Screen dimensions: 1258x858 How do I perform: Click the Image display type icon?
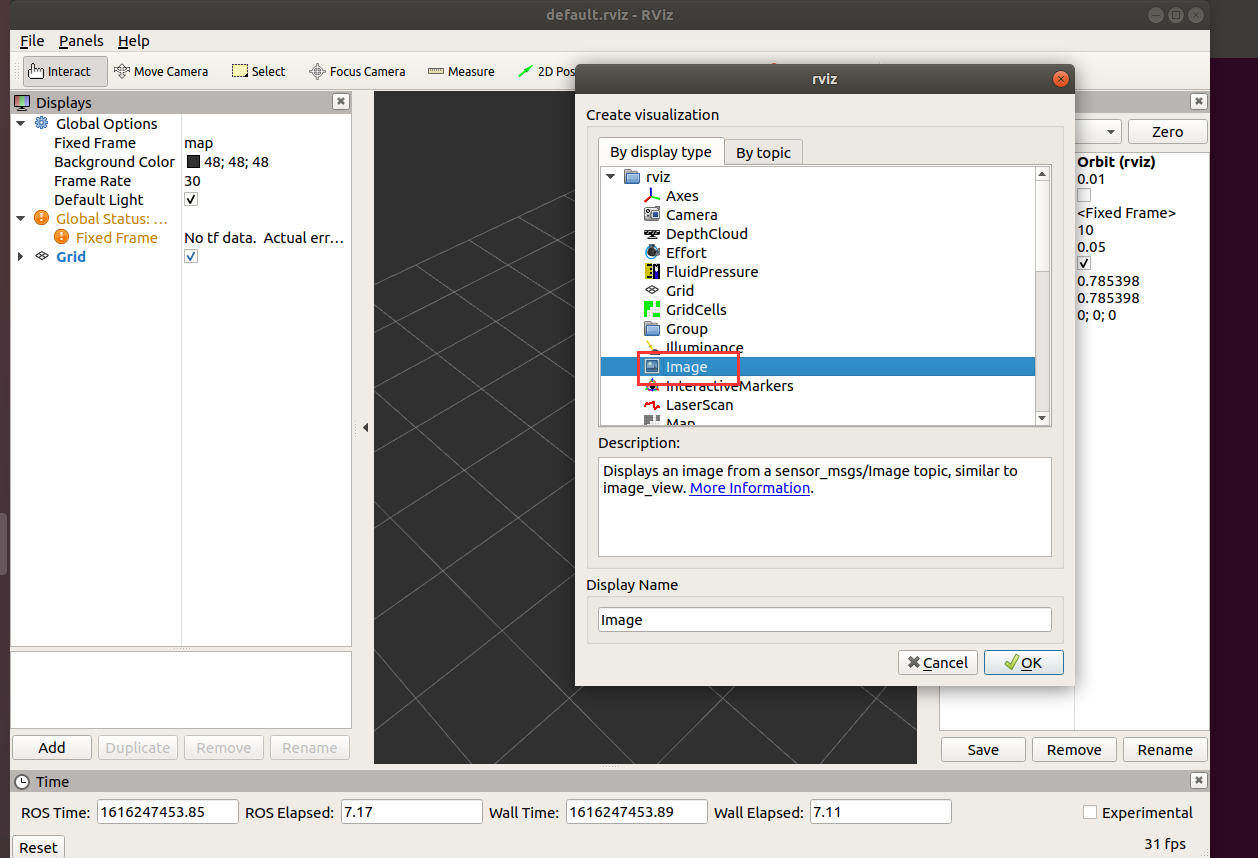(x=652, y=367)
